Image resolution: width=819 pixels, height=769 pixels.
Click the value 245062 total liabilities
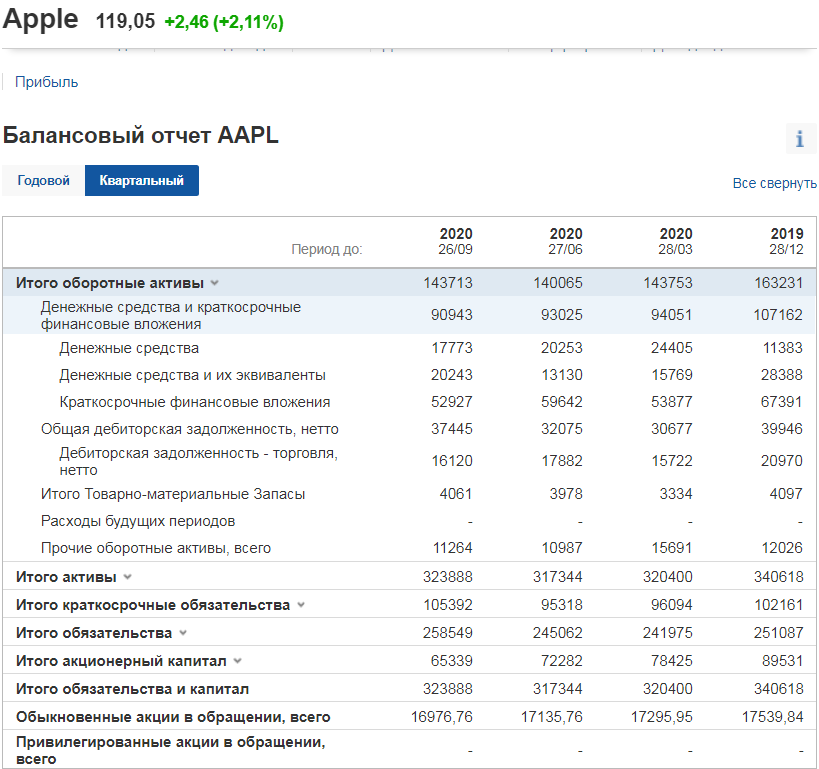click(557, 633)
